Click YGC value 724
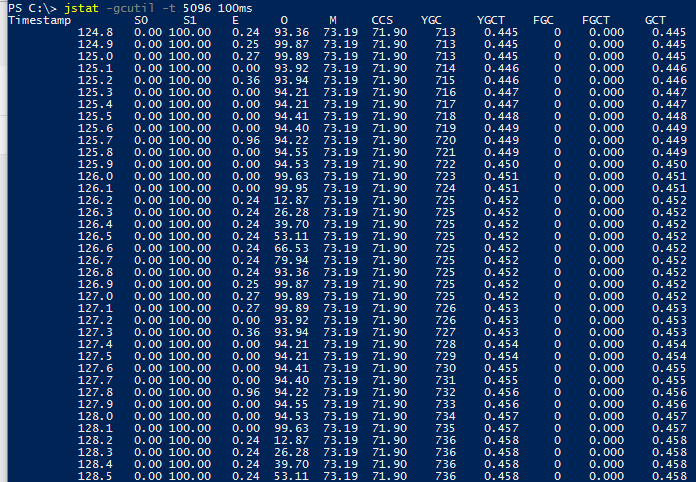Image resolution: width=696 pixels, height=482 pixels. [x=445, y=188]
